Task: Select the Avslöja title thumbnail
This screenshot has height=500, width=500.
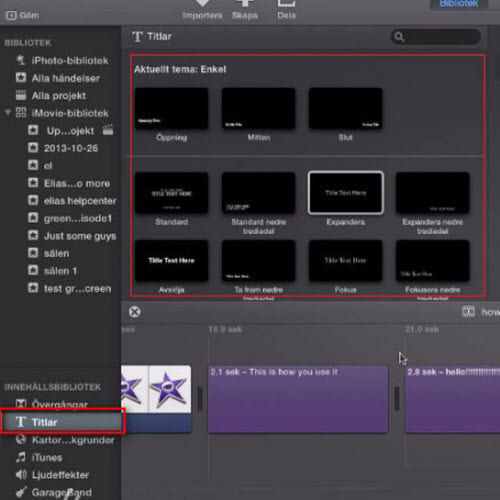Action: 171,260
